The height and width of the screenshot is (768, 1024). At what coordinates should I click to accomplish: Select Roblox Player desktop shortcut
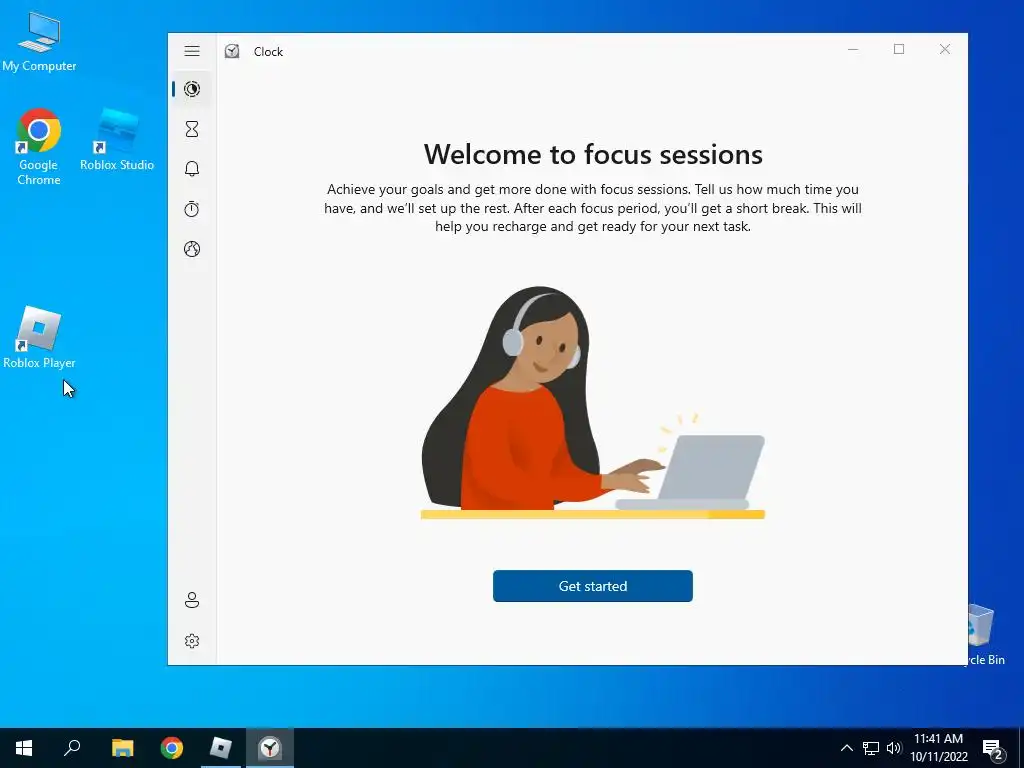(39, 338)
